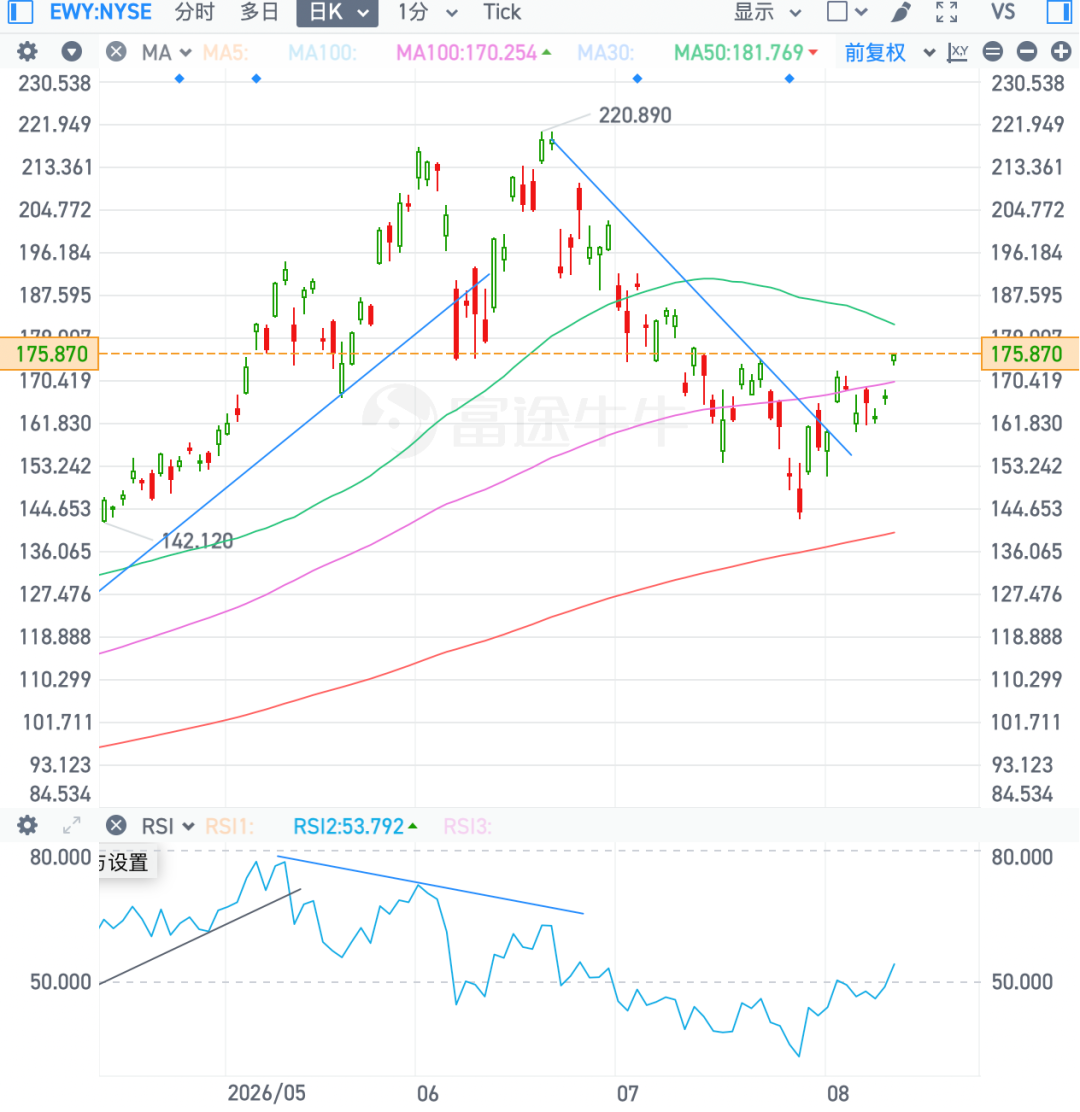Open the 1分 minute interval dropdown
Viewport: 1080px width, 1112px height.
[x=428, y=12]
